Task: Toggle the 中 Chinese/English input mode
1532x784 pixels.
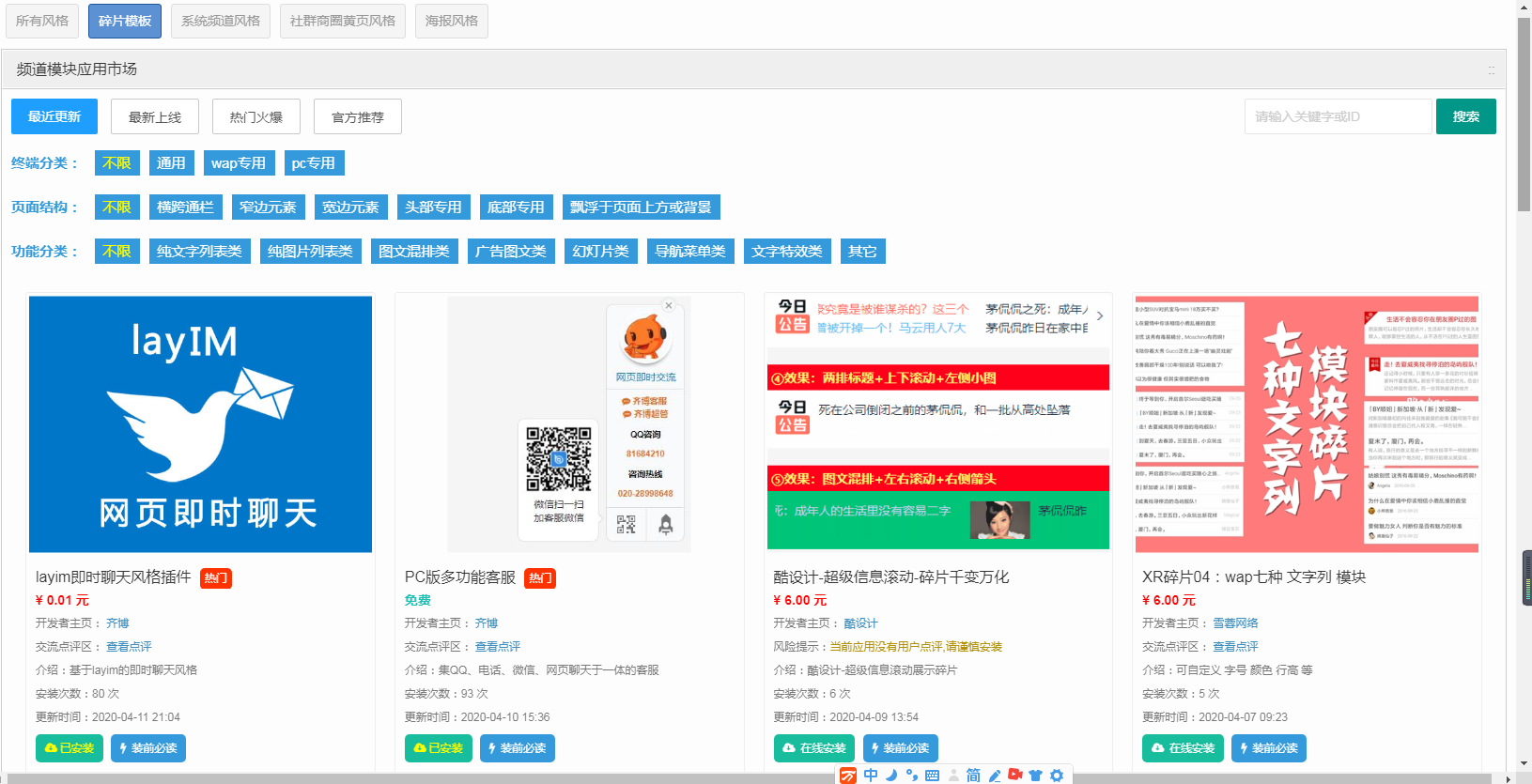Action: [871, 776]
